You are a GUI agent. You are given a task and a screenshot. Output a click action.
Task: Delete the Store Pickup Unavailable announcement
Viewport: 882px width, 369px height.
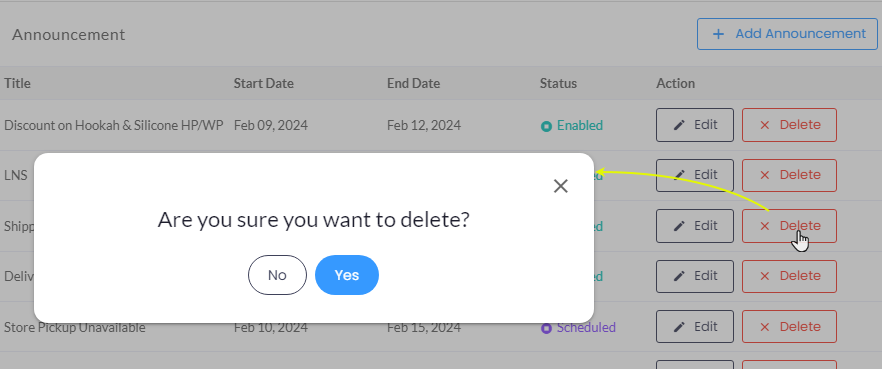pos(789,327)
